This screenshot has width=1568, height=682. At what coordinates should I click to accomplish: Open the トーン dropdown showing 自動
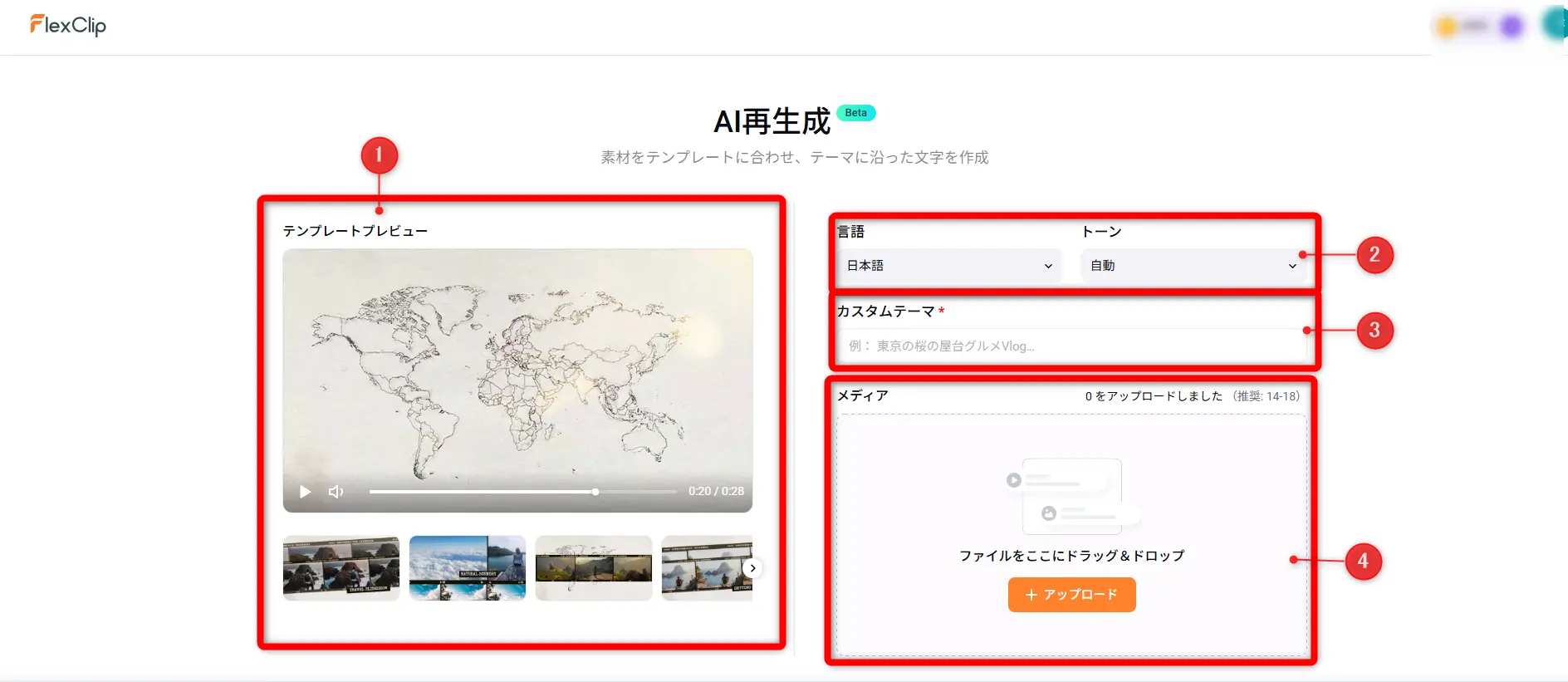pos(1193,266)
